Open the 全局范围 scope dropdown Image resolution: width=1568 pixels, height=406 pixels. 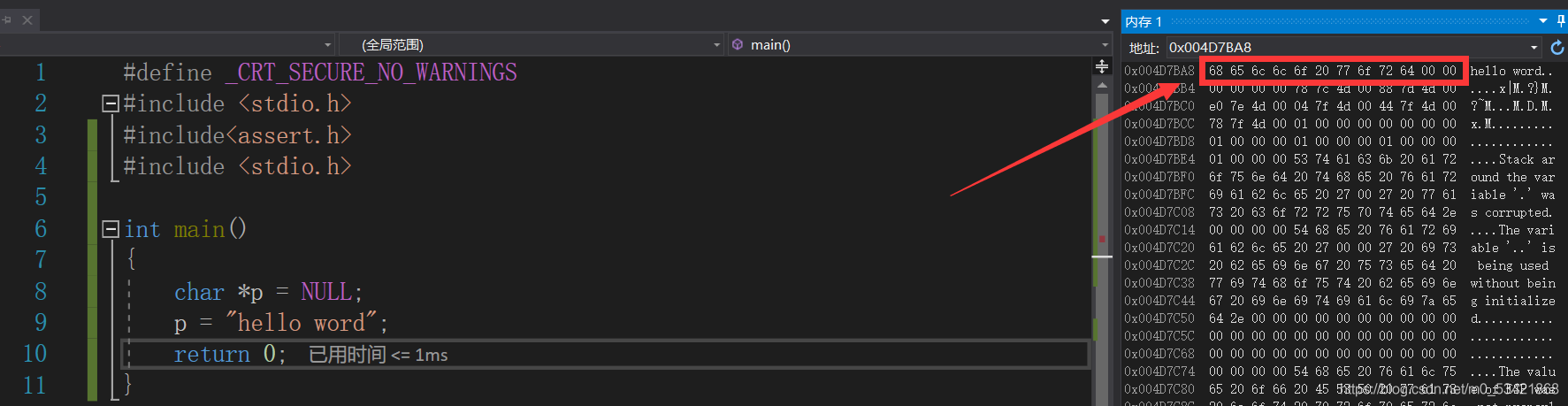tap(531, 44)
